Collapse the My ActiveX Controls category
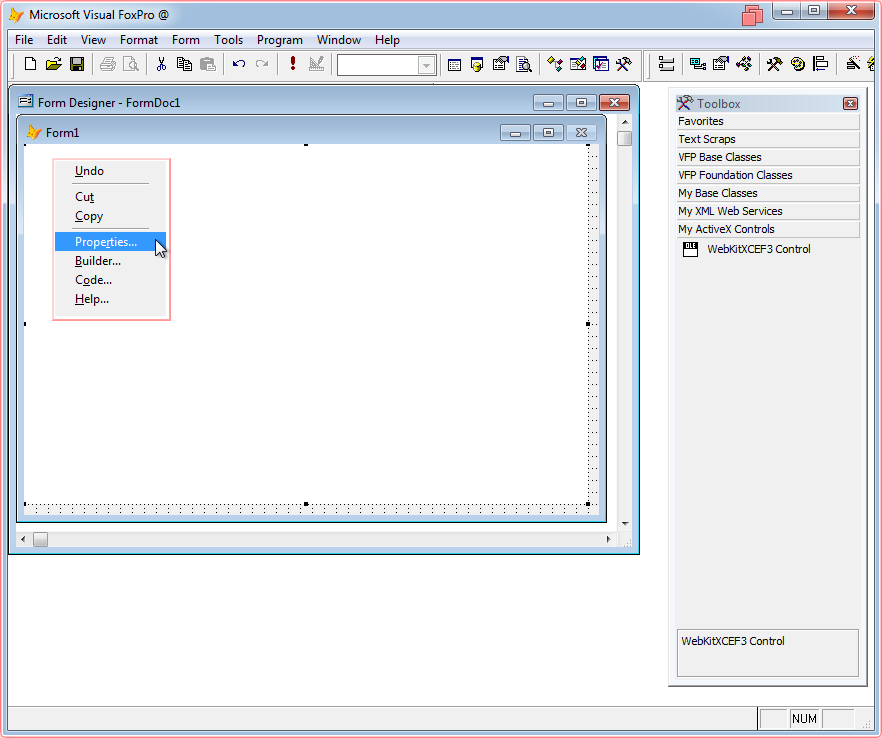 tap(768, 230)
